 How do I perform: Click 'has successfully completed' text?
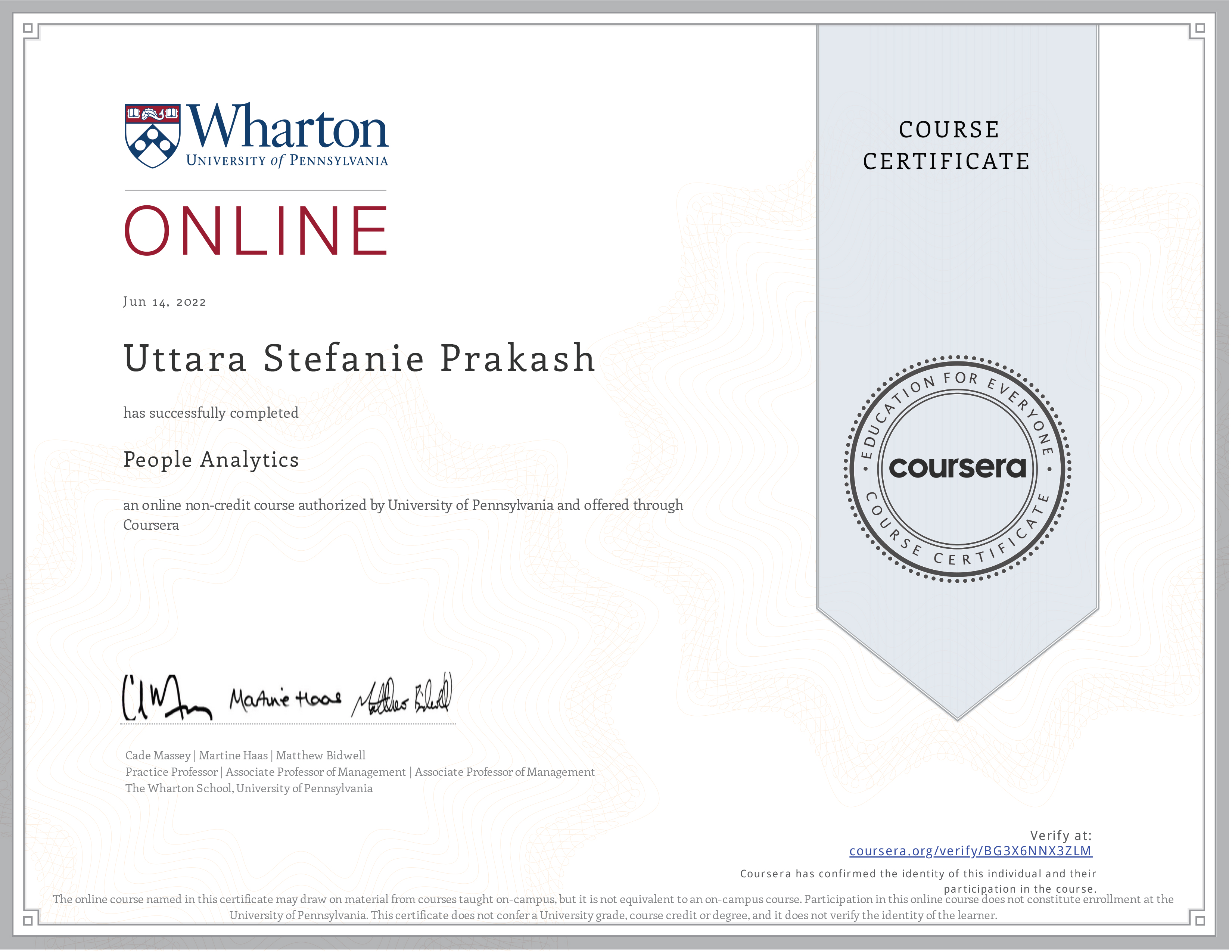211,413
